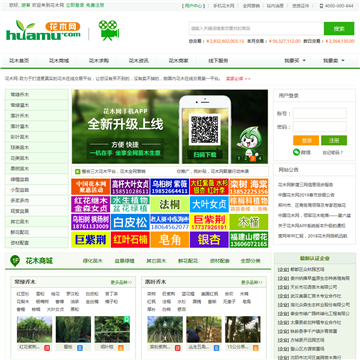Open the 线下服务 nav item

(x=218, y=61)
